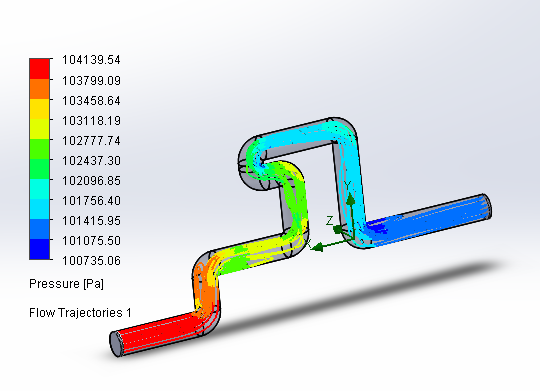Click the legend value 104139.54
Image resolution: width=540 pixels, height=391 pixels.
(91, 60)
